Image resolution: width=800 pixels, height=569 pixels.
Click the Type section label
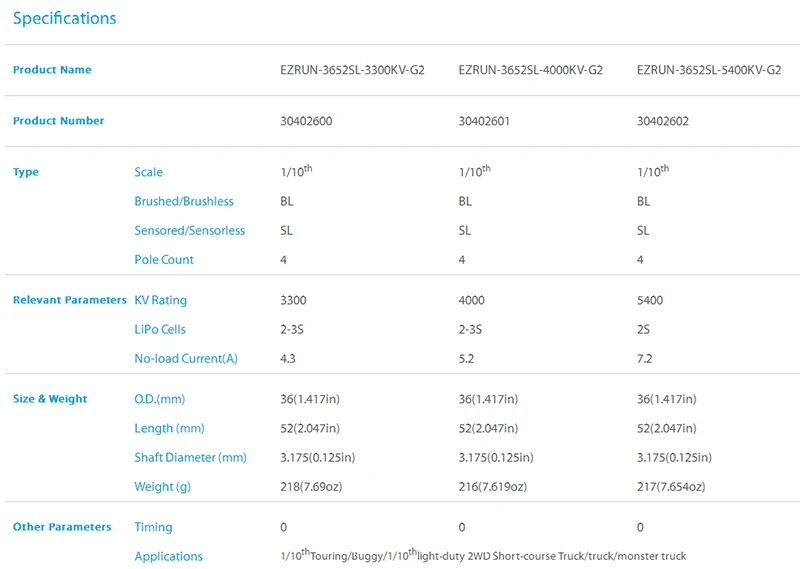pos(26,172)
